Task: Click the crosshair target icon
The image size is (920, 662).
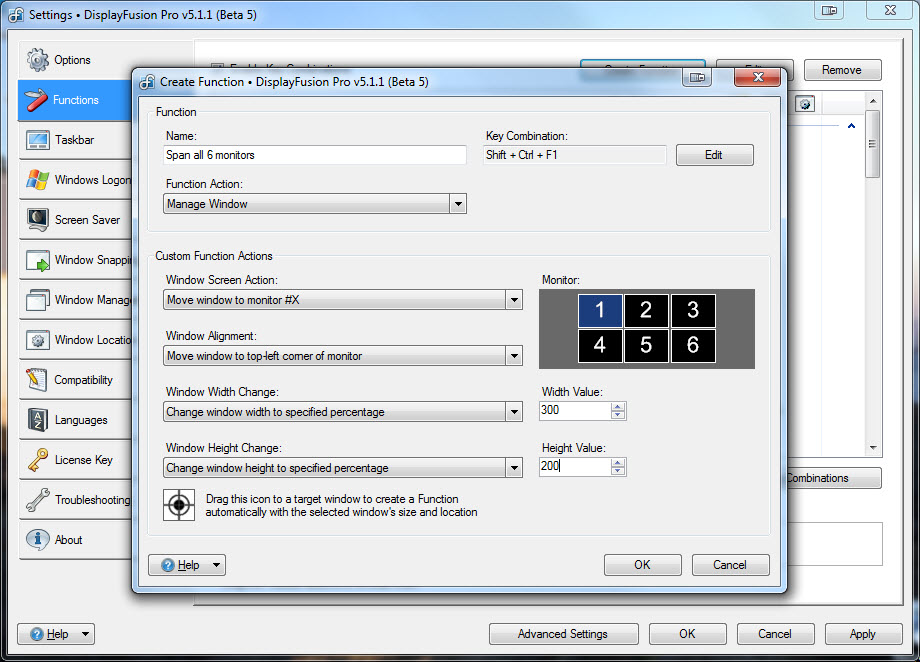Action: [179, 505]
